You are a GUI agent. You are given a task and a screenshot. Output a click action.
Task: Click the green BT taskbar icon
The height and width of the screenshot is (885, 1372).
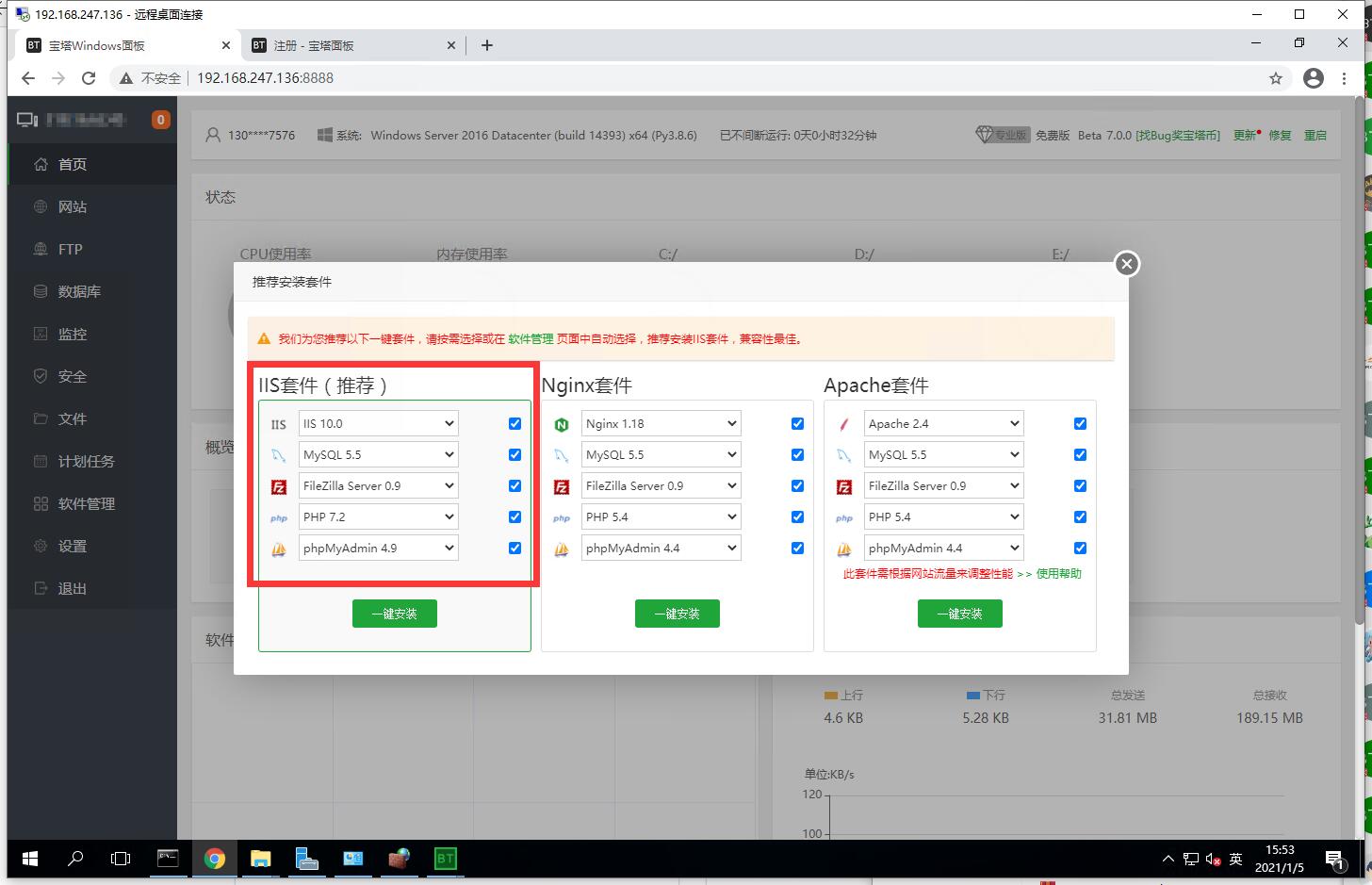(445, 859)
